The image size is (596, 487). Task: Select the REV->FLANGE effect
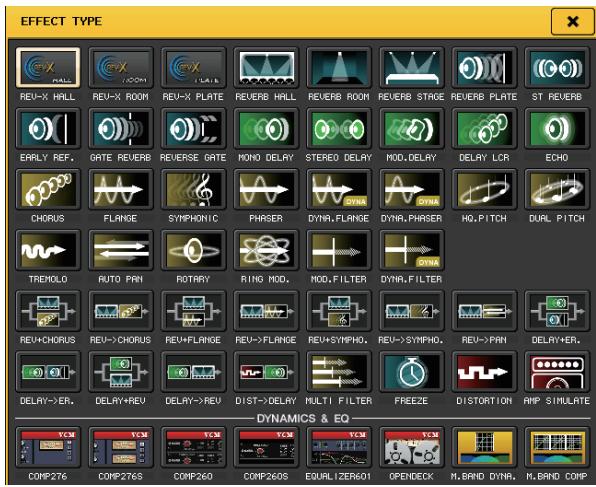tap(266, 311)
